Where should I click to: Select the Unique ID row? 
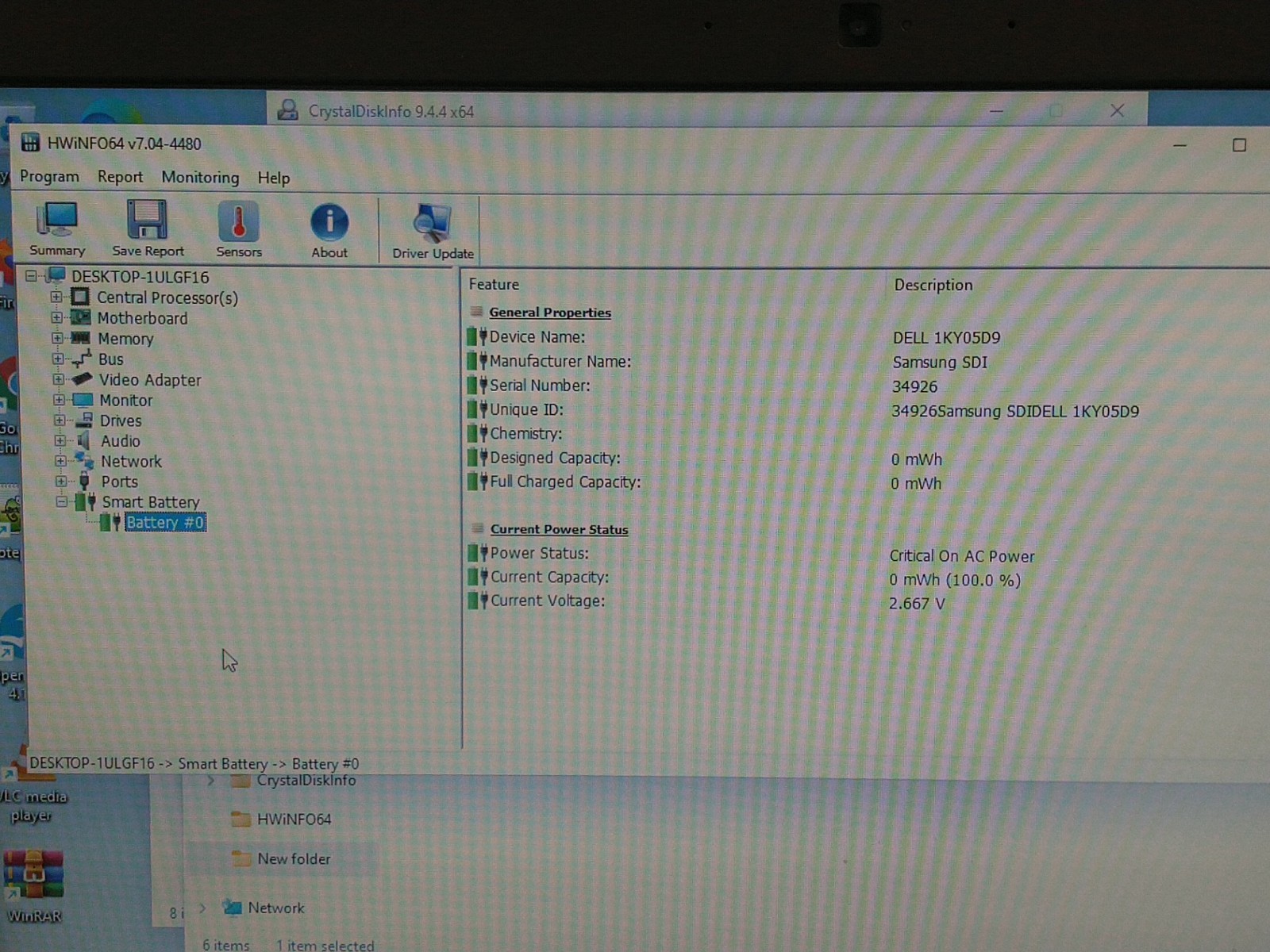coord(804,410)
